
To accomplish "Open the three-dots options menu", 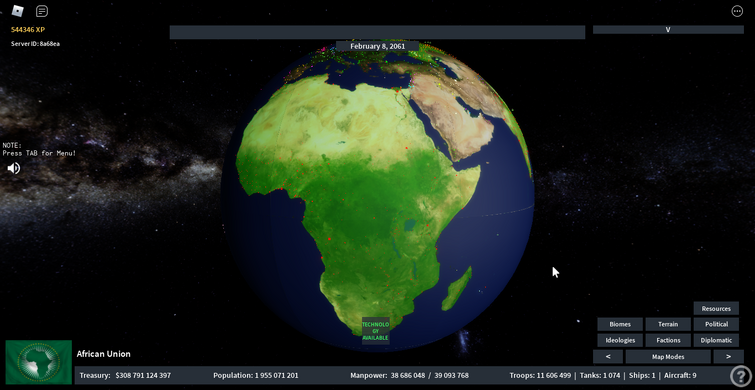I will pyautogui.click(x=737, y=11).
